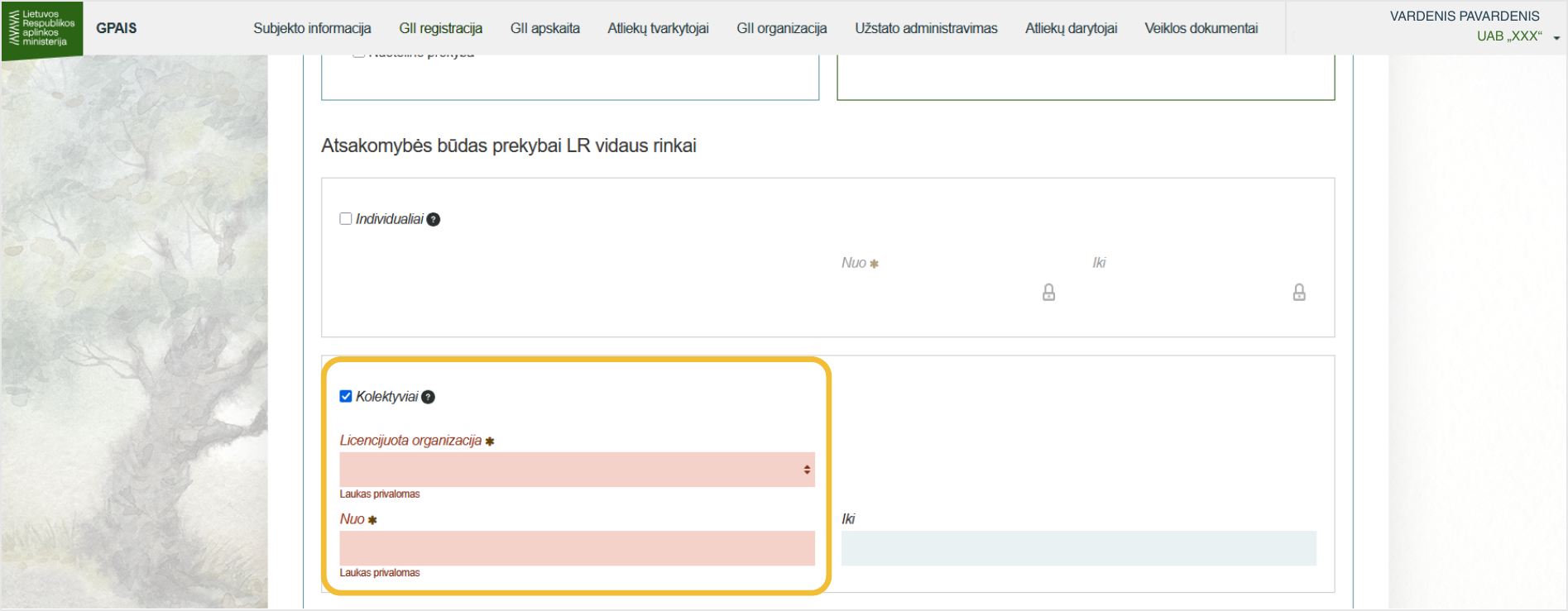This screenshot has height=611, width=1568.
Task: Open Užstato administravimas menu
Action: pos(926,28)
